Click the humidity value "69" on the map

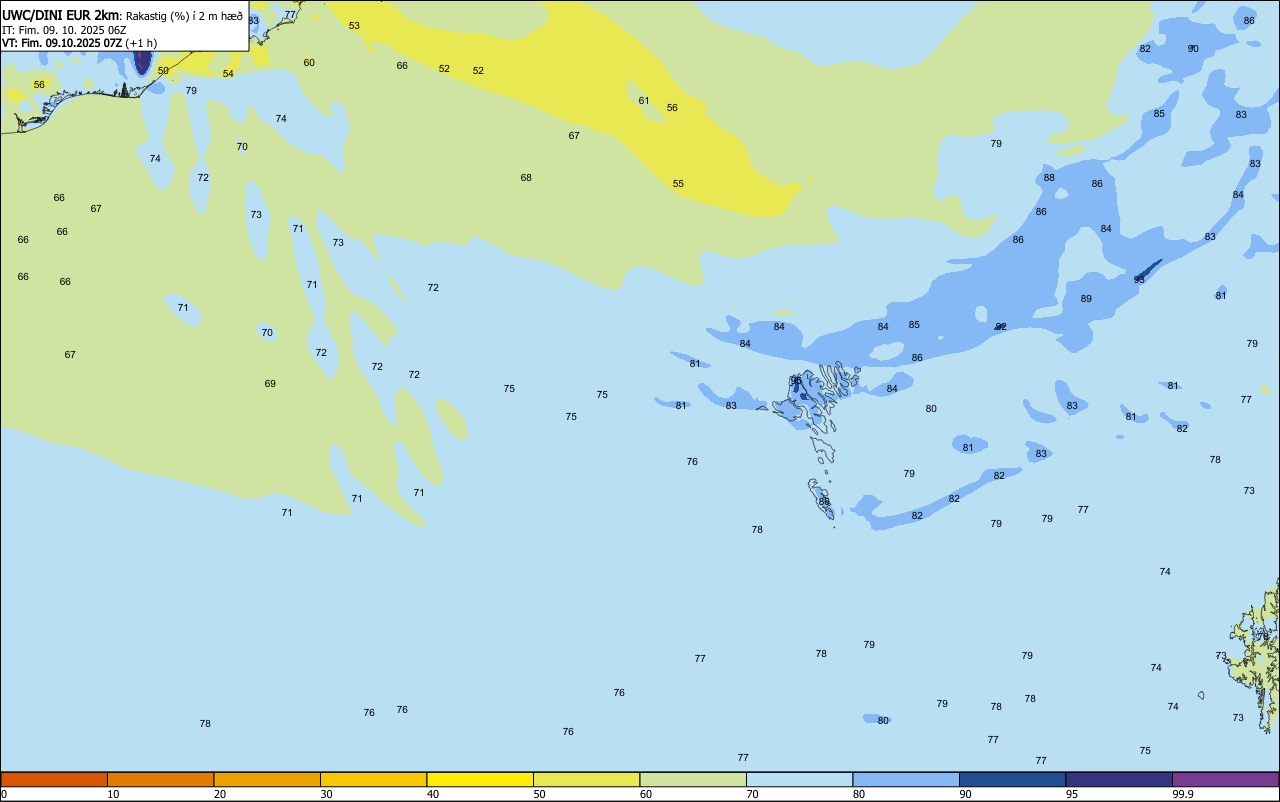pos(270,384)
